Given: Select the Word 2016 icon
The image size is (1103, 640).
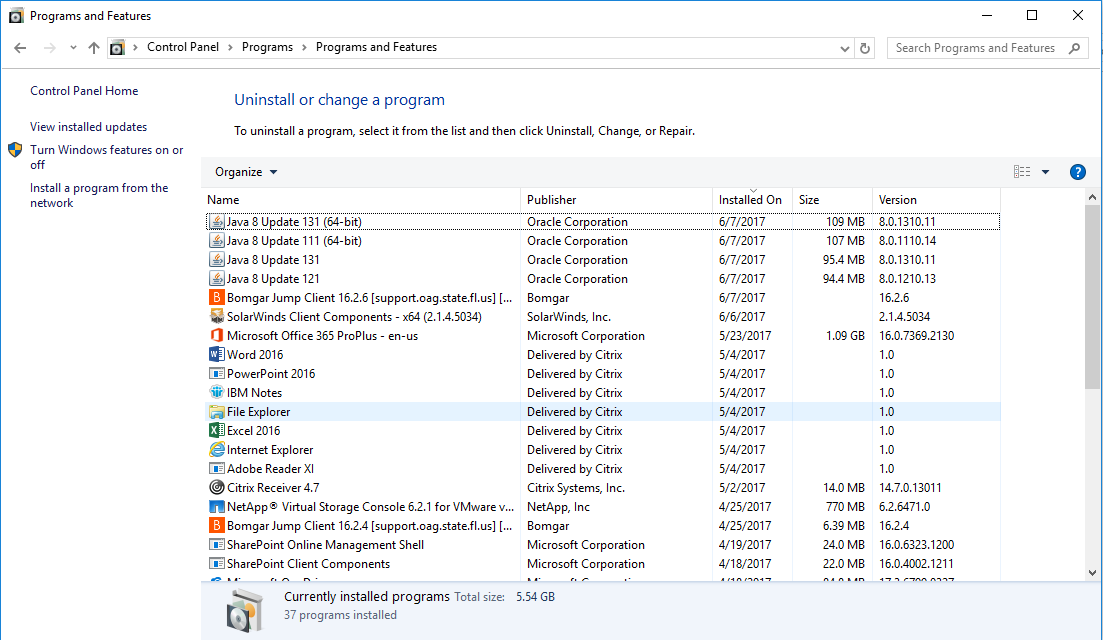Looking at the screenshot, I should [217, 354].
